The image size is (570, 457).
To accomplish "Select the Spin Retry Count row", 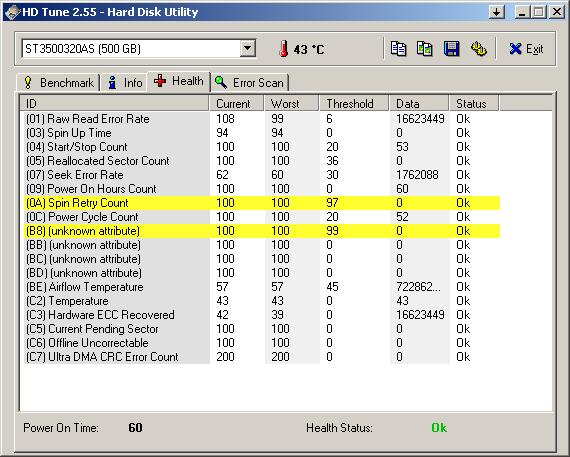I will [262, 203].
